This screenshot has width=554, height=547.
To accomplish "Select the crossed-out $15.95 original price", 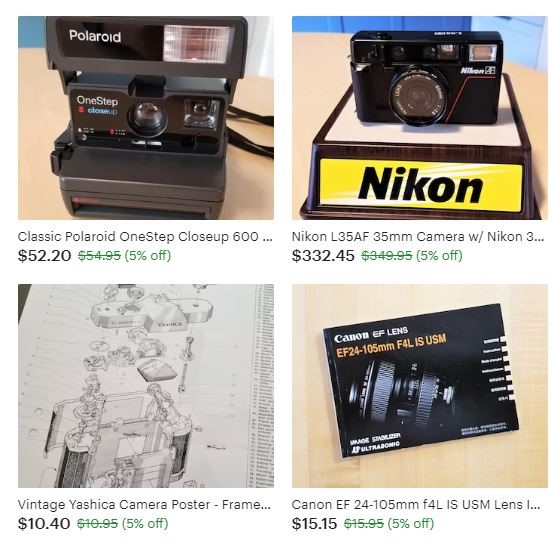I will pyautogui.click(x=364, y=523).
